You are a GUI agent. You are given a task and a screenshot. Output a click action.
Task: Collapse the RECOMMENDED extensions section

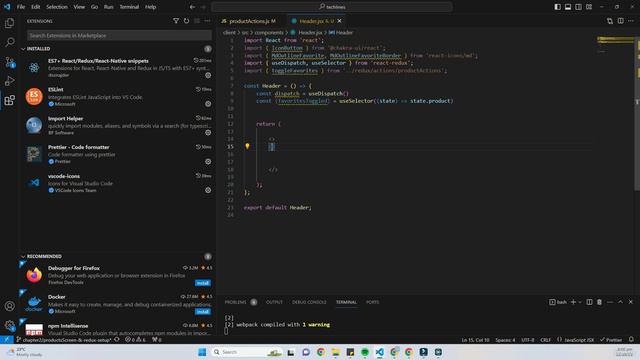click(x=42, y=256)
